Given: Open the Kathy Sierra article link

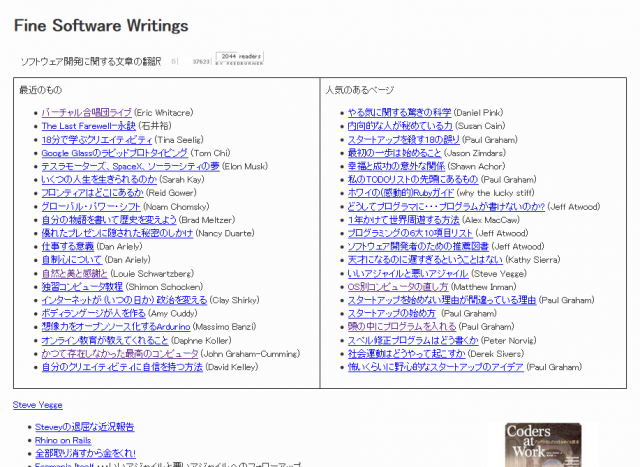Looking at the screenshot, I should click(x=425, y=260).
